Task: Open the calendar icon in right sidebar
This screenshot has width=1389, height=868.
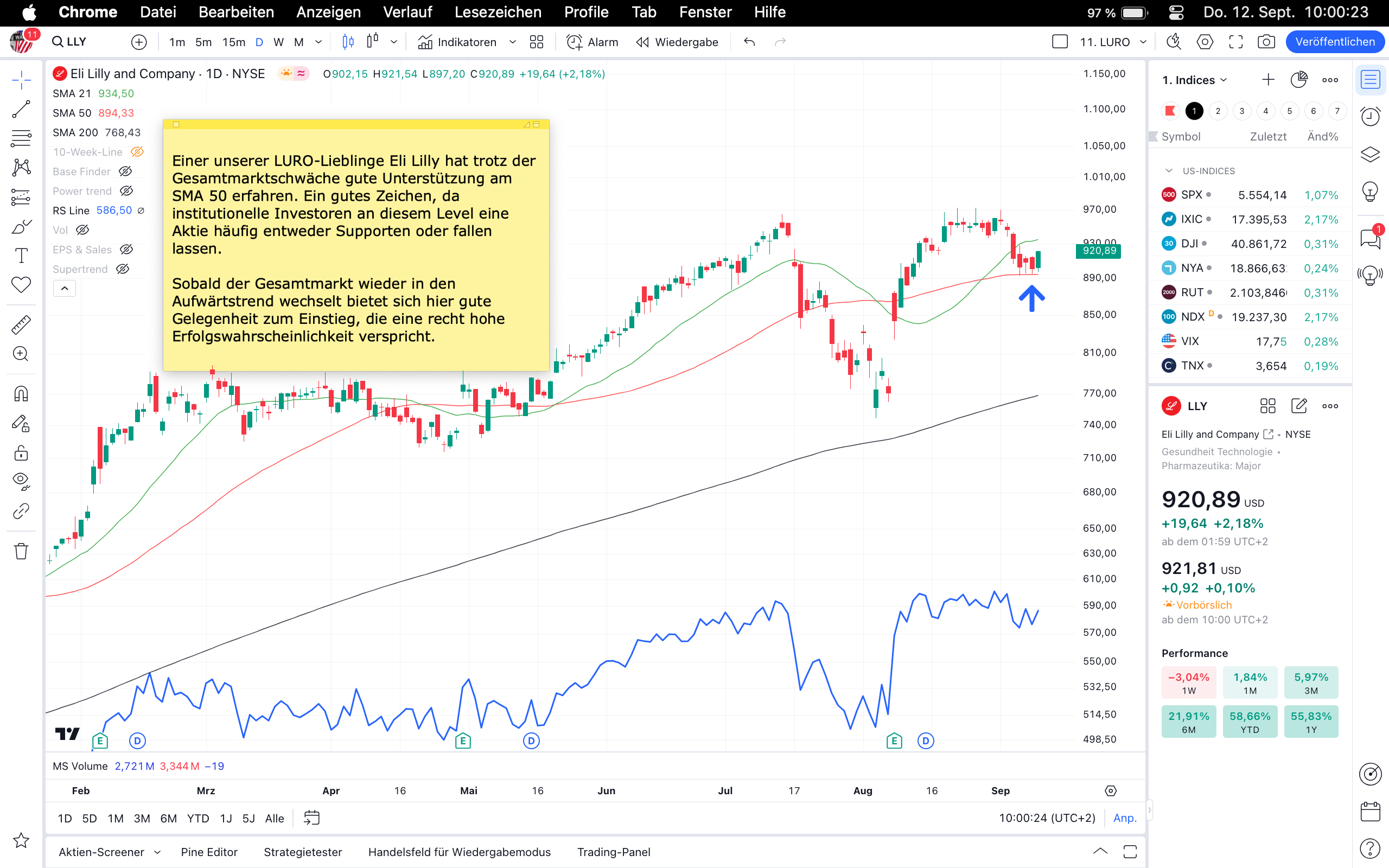Action: (x=1370, y=812)
